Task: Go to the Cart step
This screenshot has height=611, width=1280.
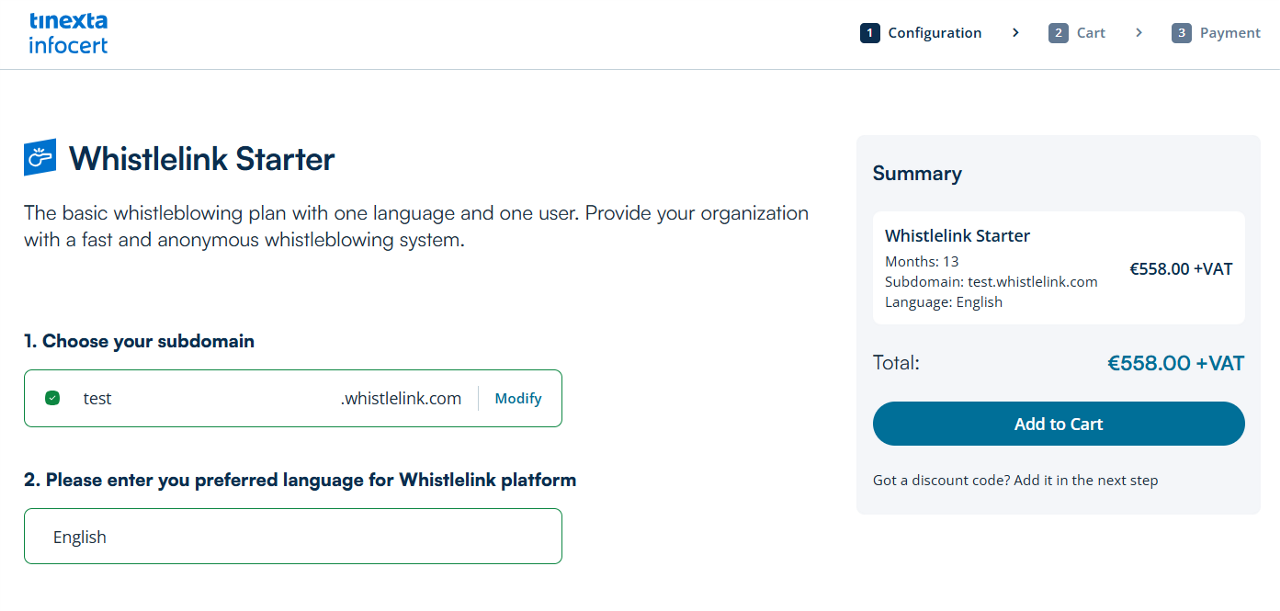Action: point(1091,33)
